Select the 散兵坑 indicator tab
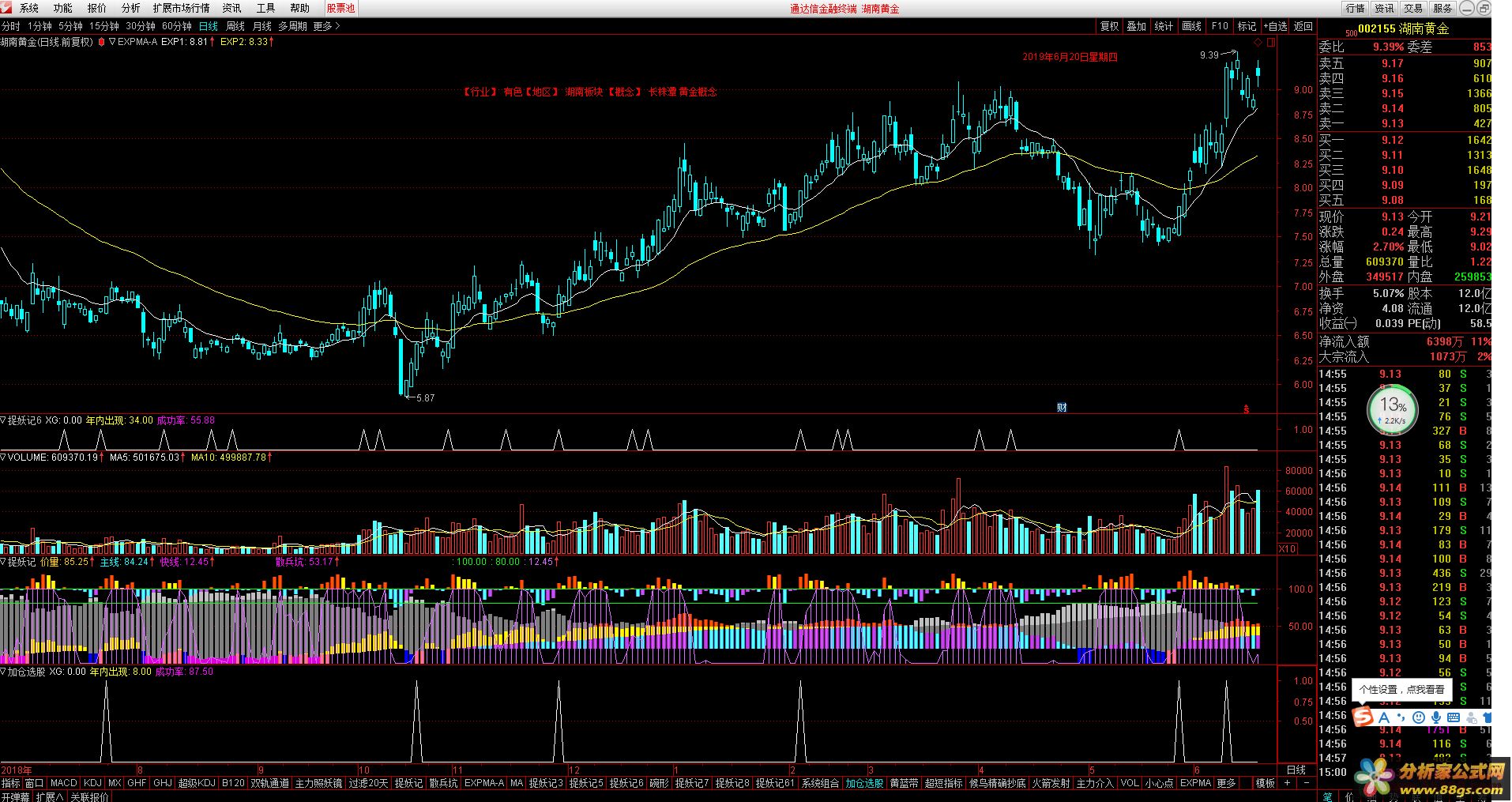This screenshot has height=802, width=1512. [443, 783]
